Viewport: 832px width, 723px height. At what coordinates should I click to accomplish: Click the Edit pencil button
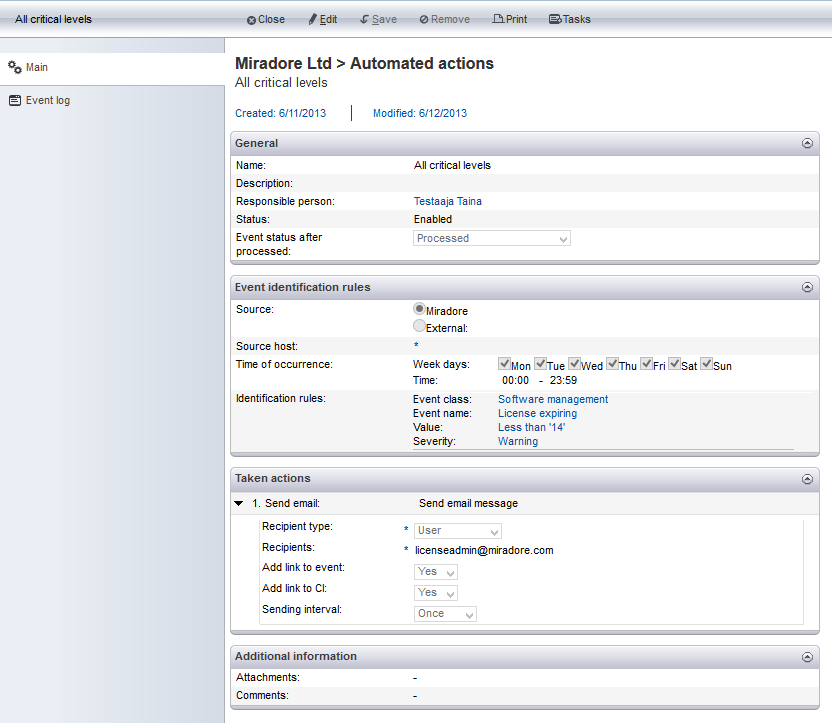pos(323,20)
